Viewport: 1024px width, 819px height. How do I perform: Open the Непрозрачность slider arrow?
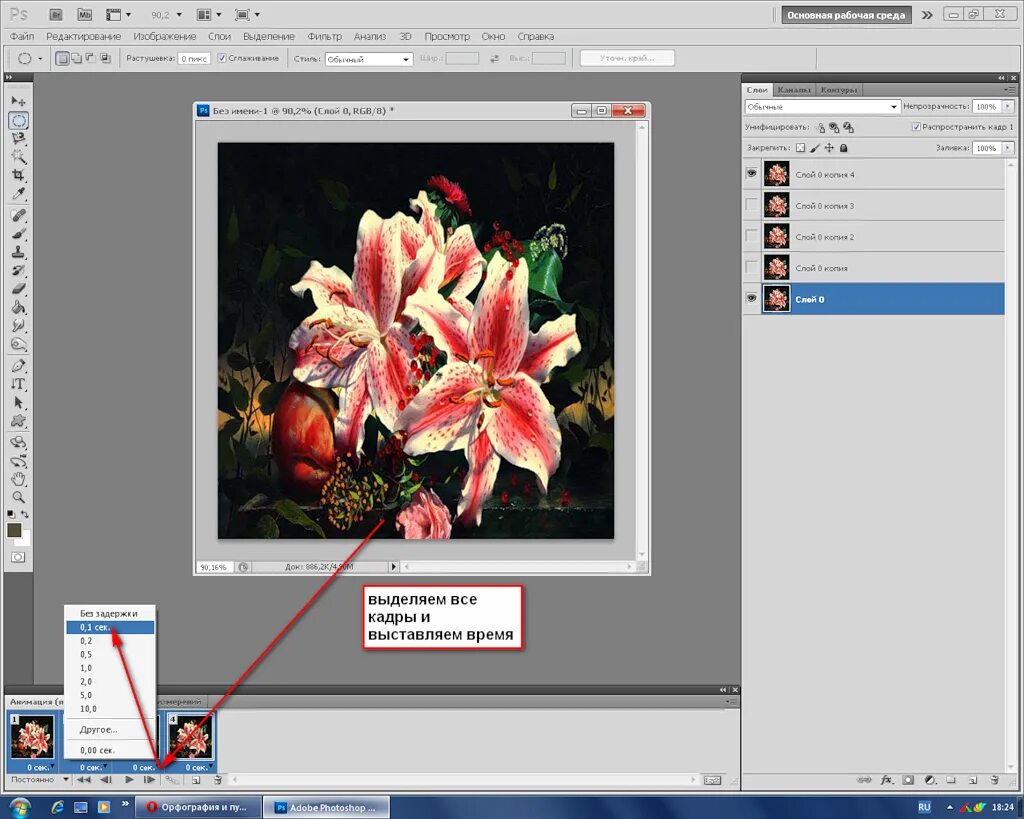point(1008,106)
